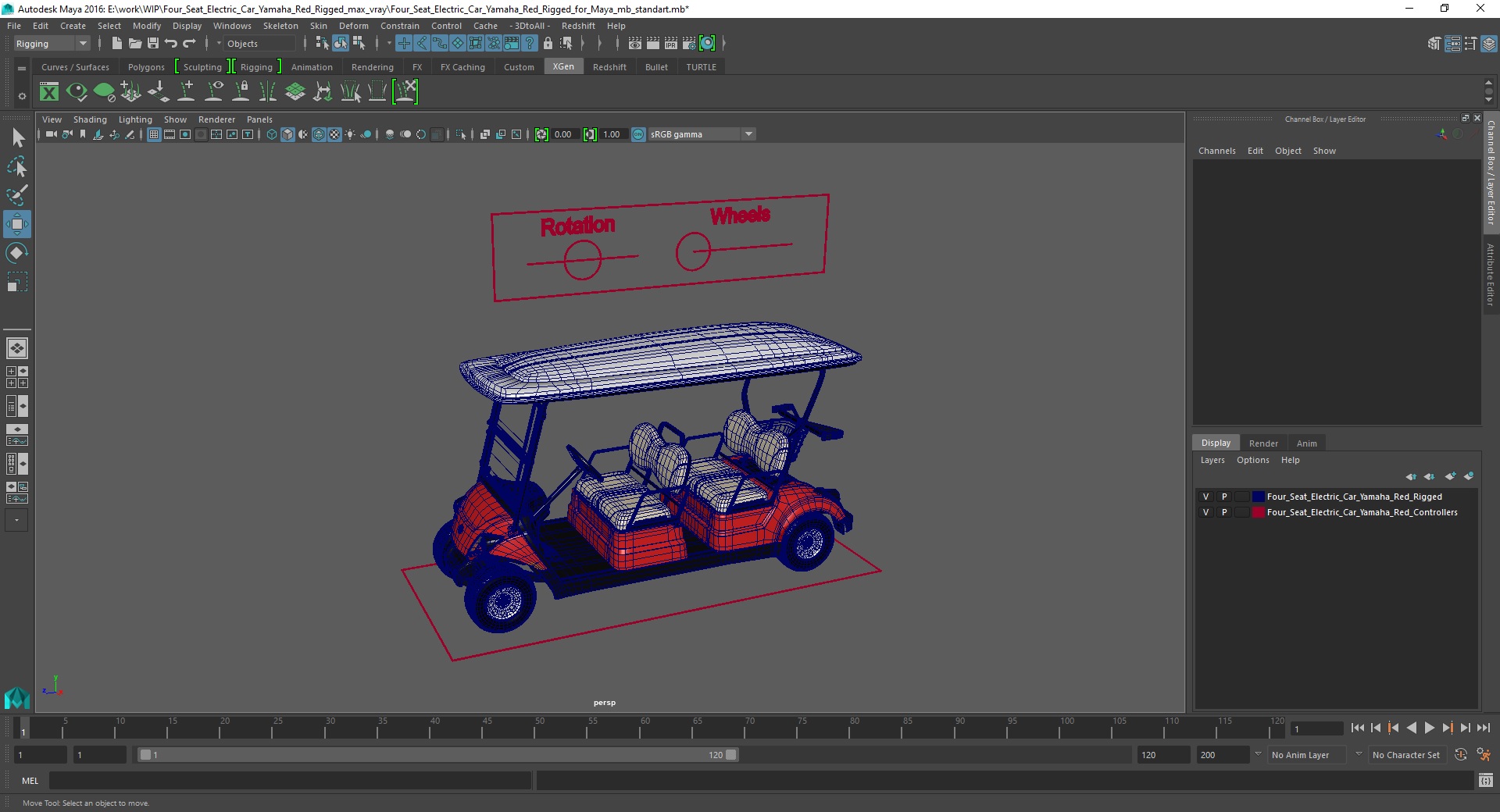The width and height of the screenshot is (1500, 812).
Task: Choose the Paint selection tool
Action: pos(17,195)
